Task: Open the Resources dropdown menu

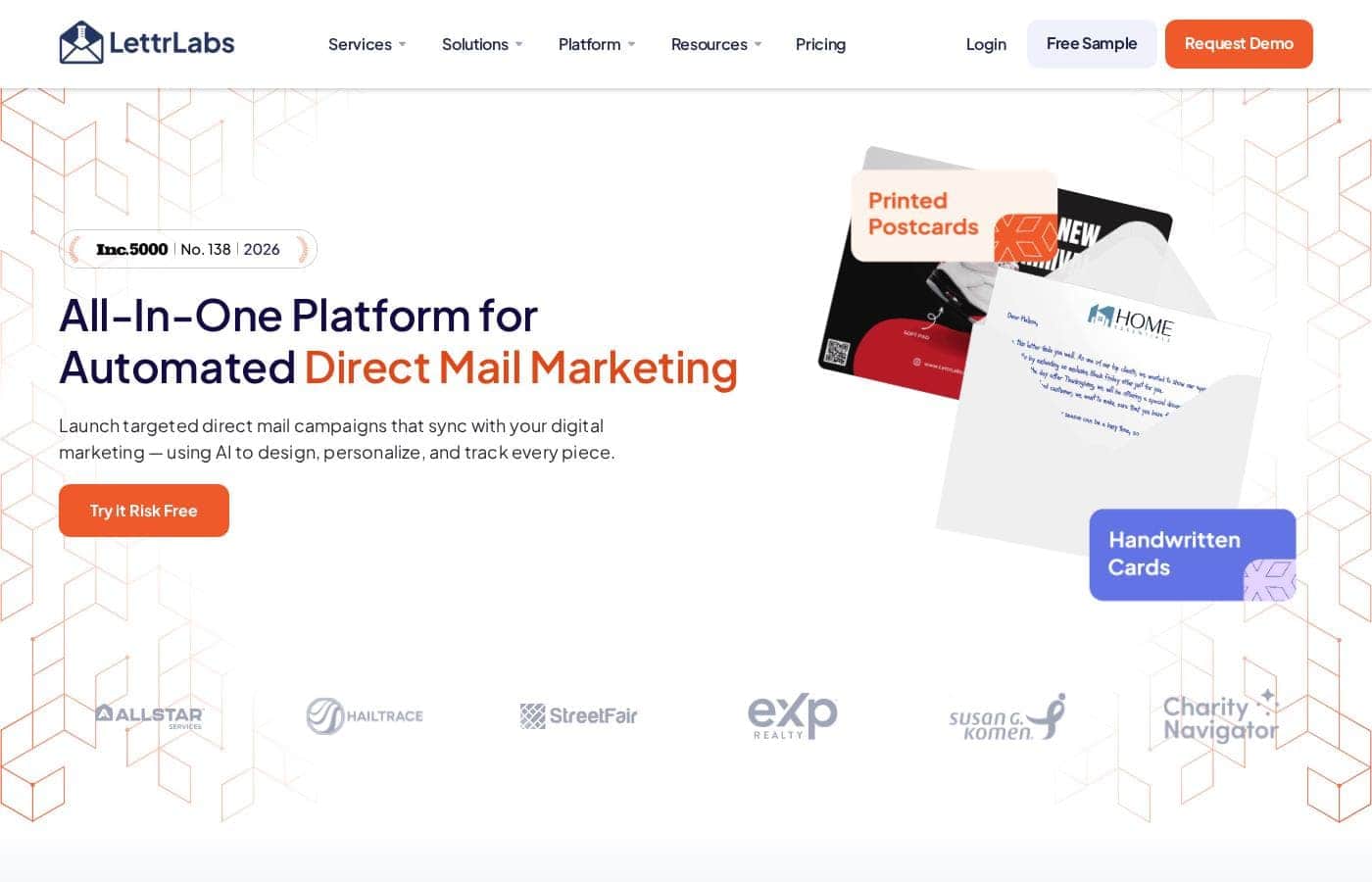Action: click(716, 44)
